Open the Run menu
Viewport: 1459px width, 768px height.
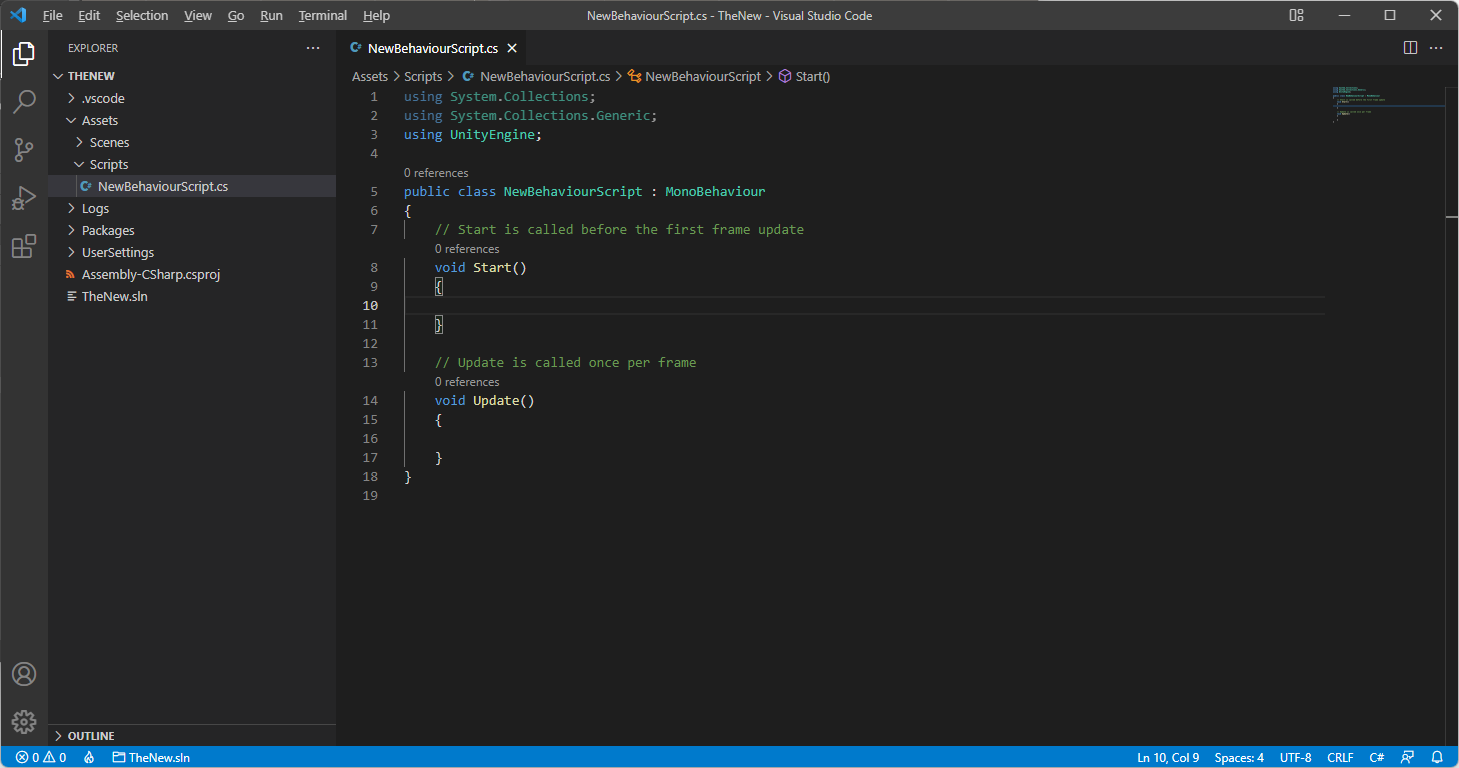pyautogui.click(x=271, y=15)
